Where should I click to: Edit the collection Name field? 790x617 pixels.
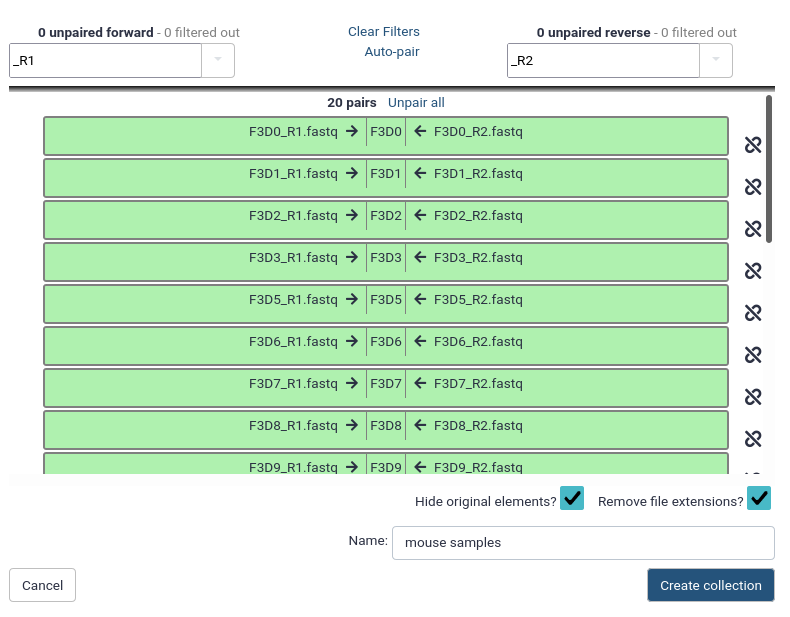click(583, 543)
